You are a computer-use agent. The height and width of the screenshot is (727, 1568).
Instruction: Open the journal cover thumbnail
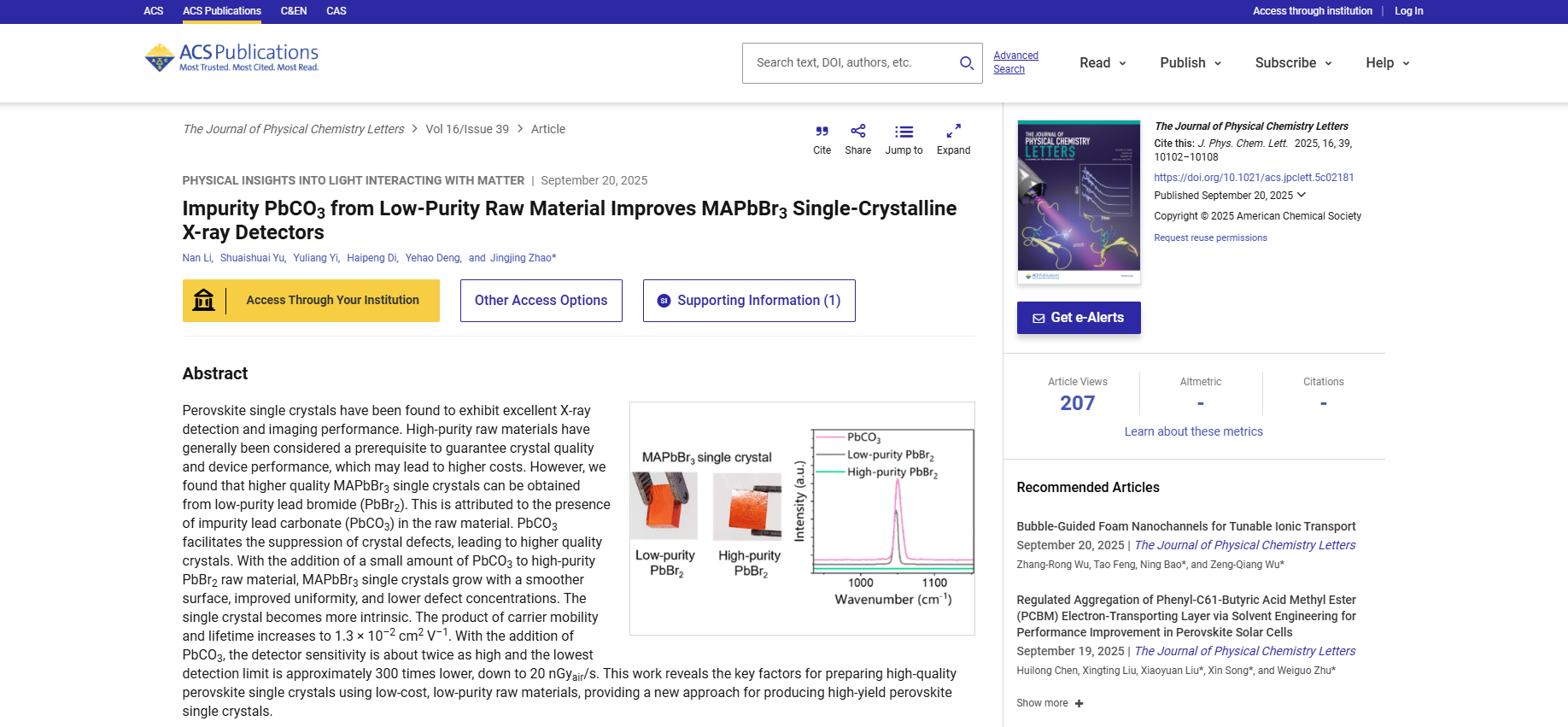coord(1078,201)
